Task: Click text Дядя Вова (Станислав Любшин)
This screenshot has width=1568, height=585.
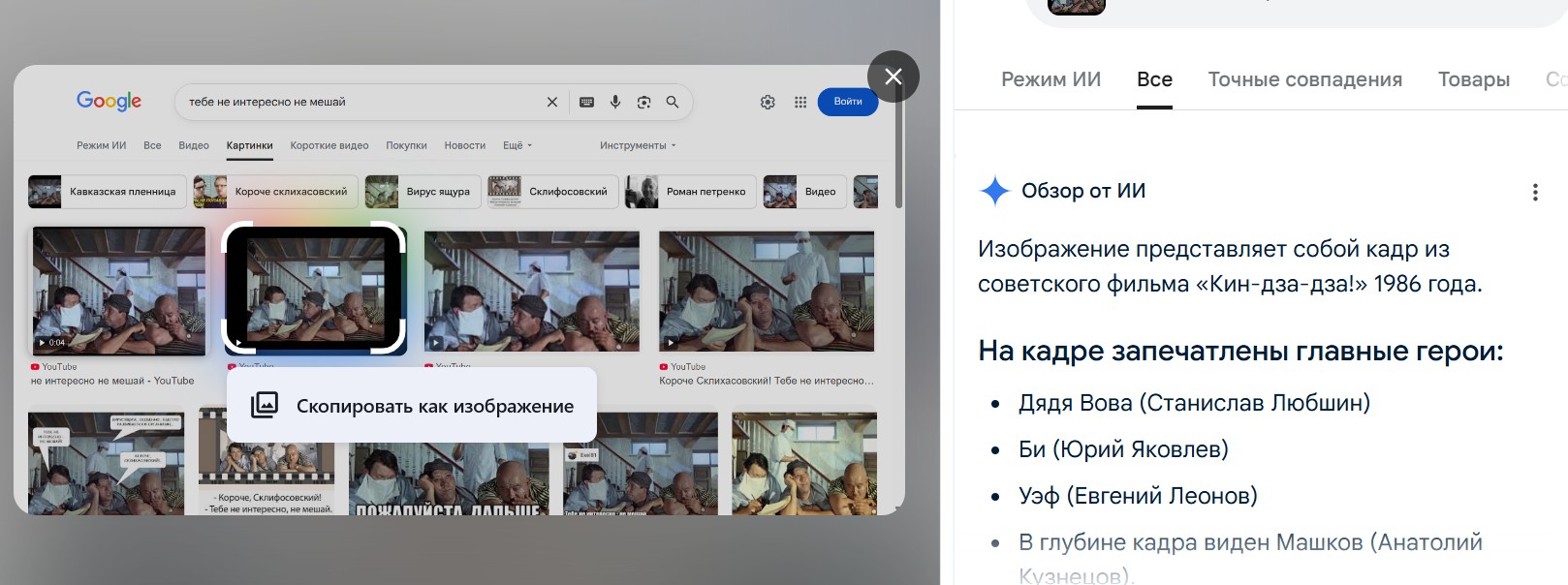Action: [1194, 403]
